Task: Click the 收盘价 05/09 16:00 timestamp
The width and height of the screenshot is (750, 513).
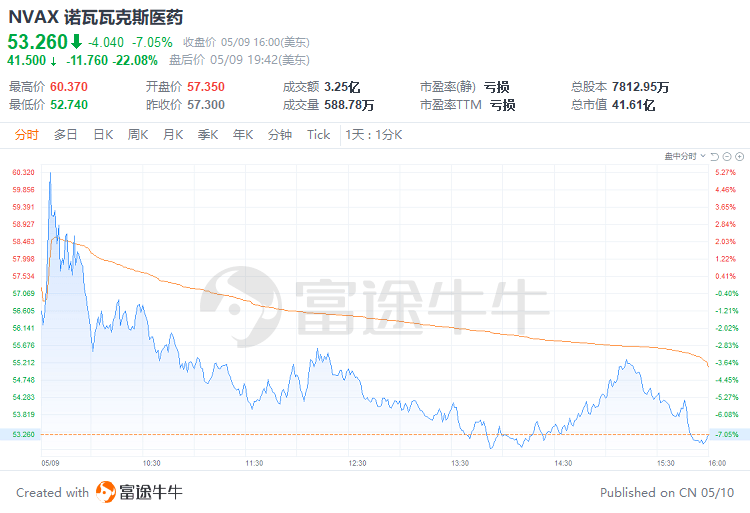Action: [x=246, y=42]
